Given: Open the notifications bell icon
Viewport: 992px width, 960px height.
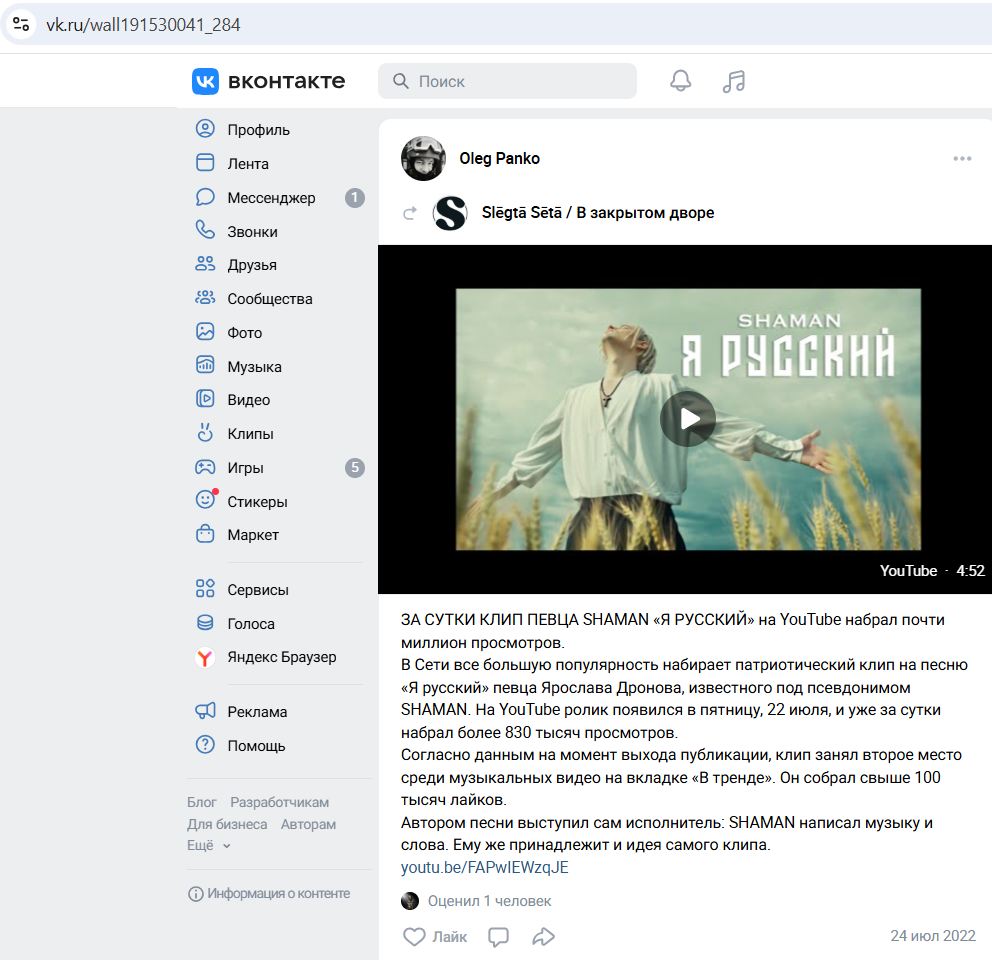Looking at the screenshot, I should (x=681, y=81).
